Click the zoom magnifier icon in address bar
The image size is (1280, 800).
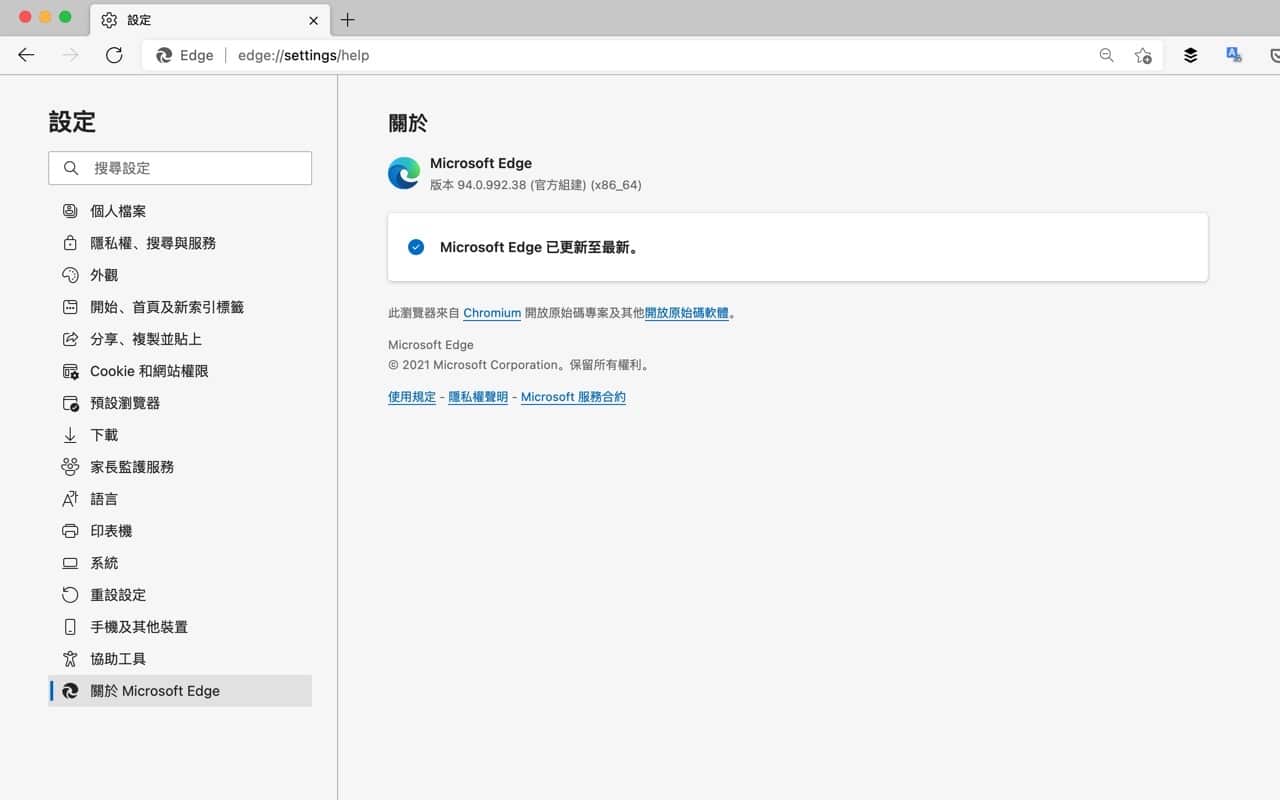pyautogui.click(x=1106, y=55)
